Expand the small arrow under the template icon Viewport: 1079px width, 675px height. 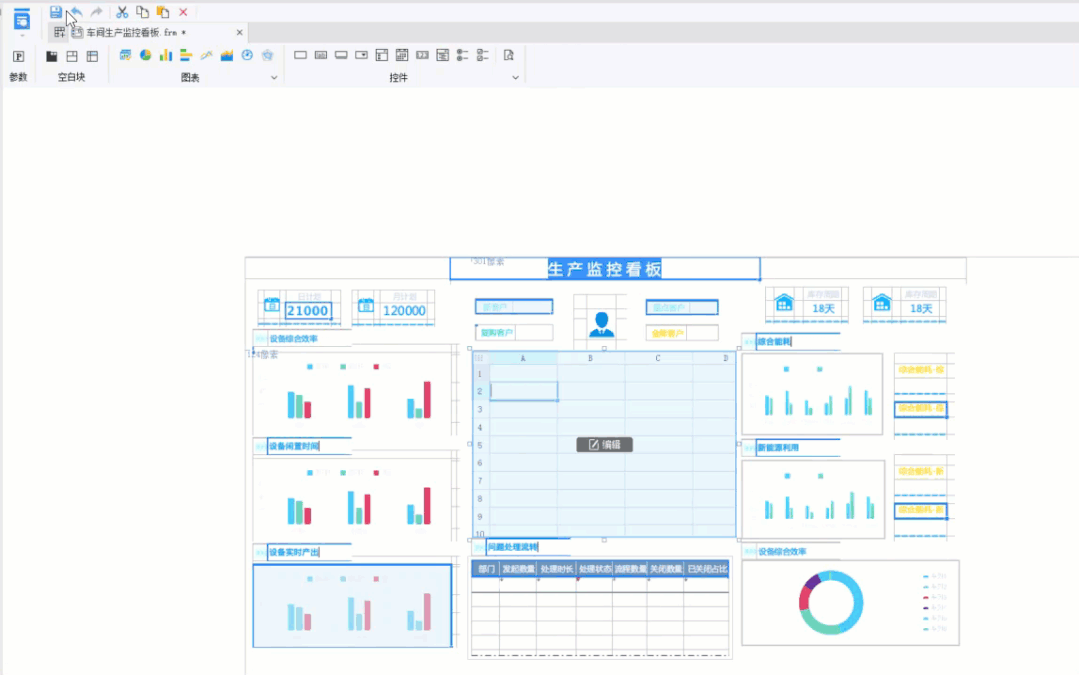[22, 35]
